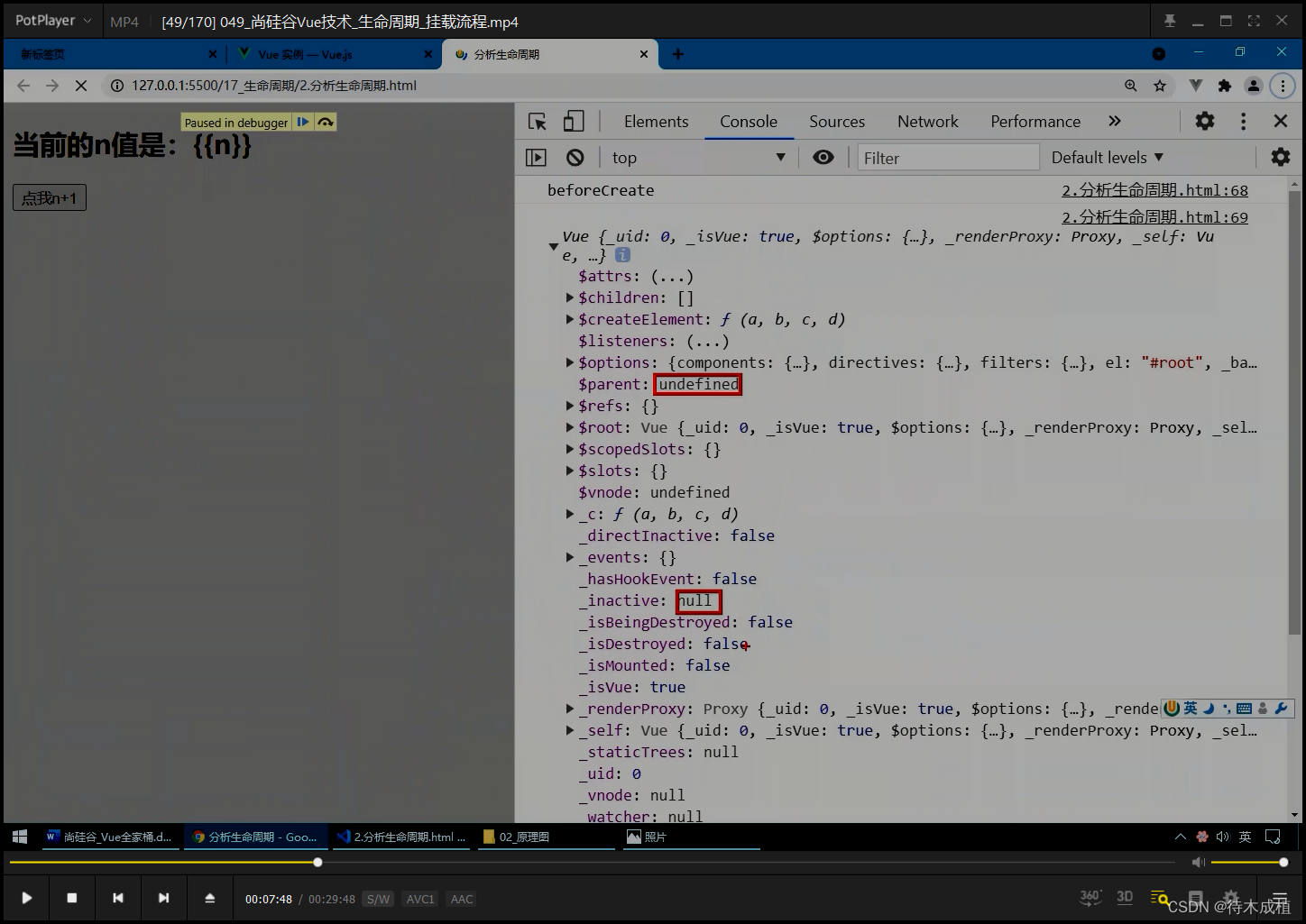Expand the $root property
The image size is (1306, 924).
[570, 427]
